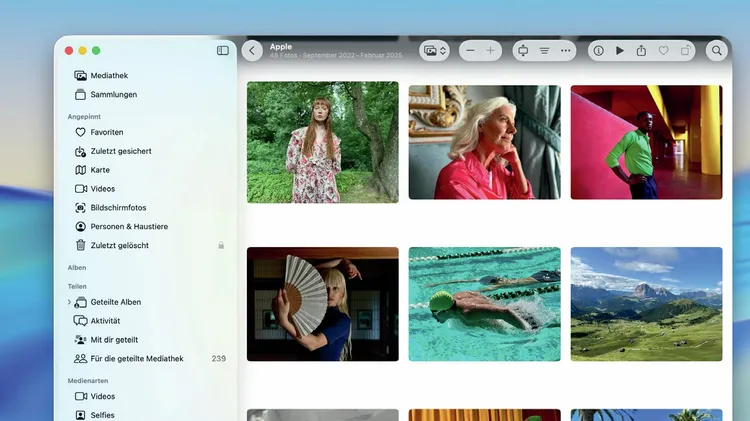Open the three-dot more options menu
The image size is (750, 421).
pos(567,50)
